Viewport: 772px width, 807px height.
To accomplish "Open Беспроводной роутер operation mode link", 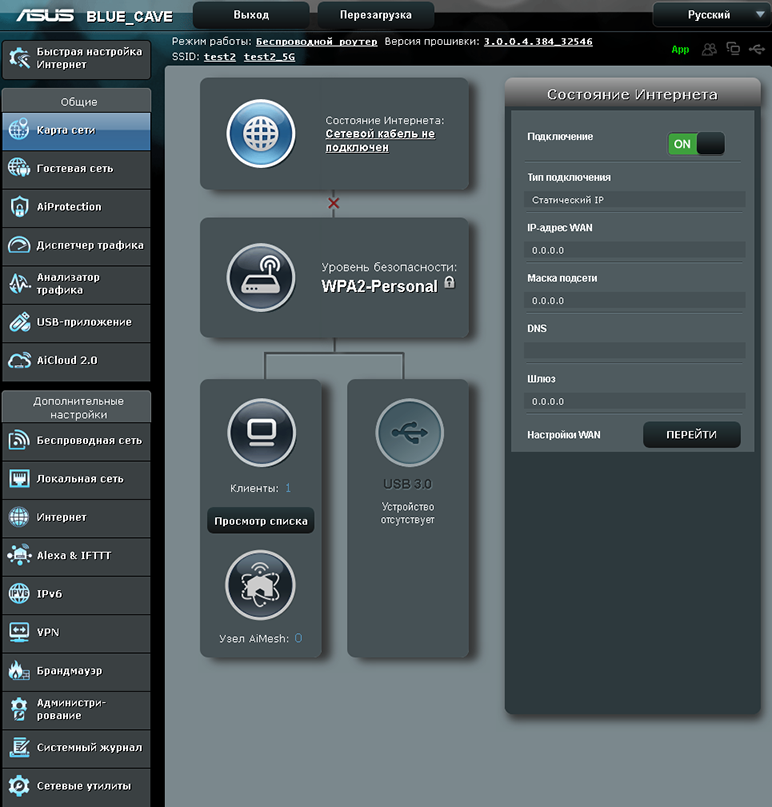I will click(317, 42).
